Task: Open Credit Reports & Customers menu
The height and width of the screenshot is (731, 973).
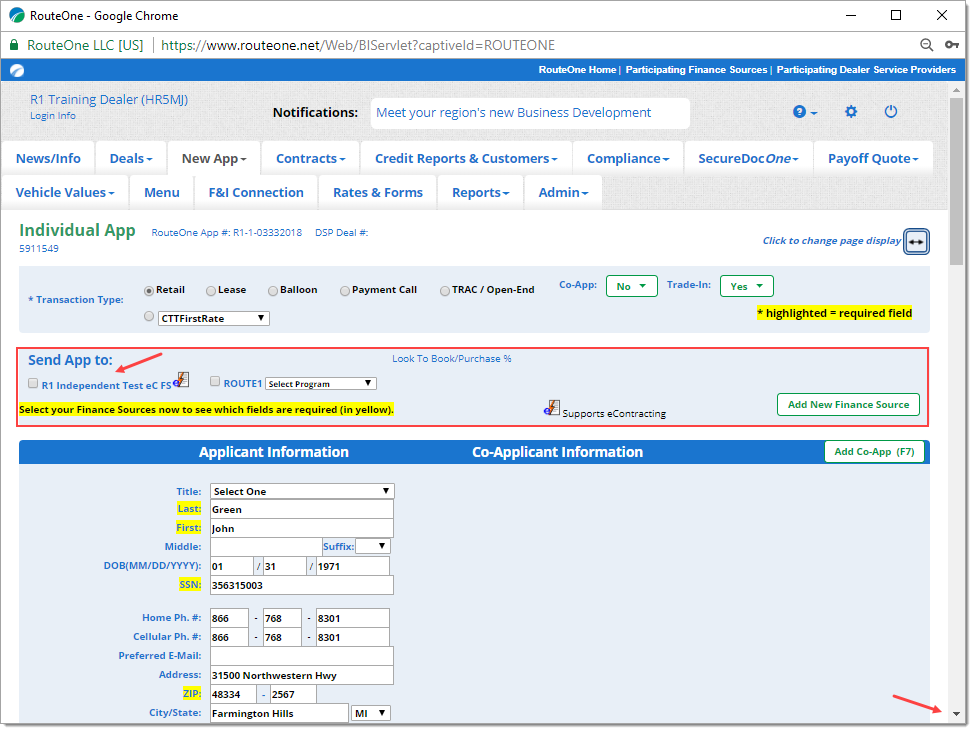Action: pyautogui.click(x=465, y=158)
